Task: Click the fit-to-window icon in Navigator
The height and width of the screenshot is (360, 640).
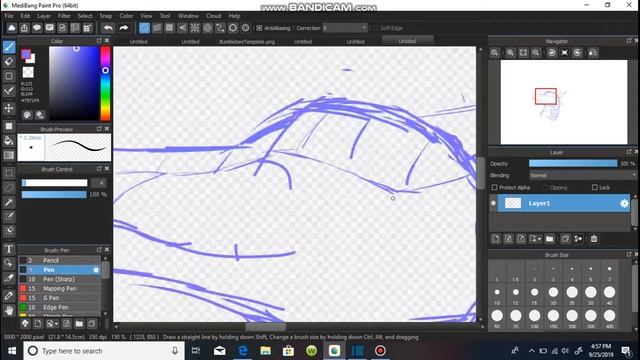Action: click(523, 53)
